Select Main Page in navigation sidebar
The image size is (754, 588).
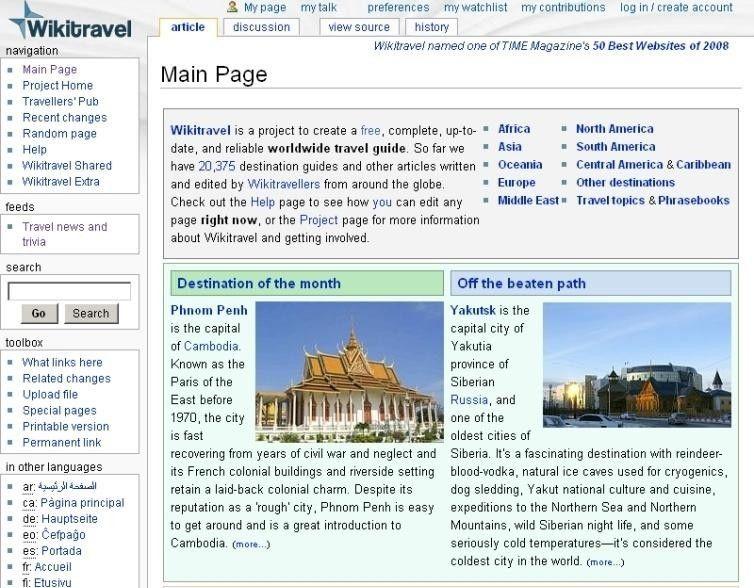pos(50,69)
